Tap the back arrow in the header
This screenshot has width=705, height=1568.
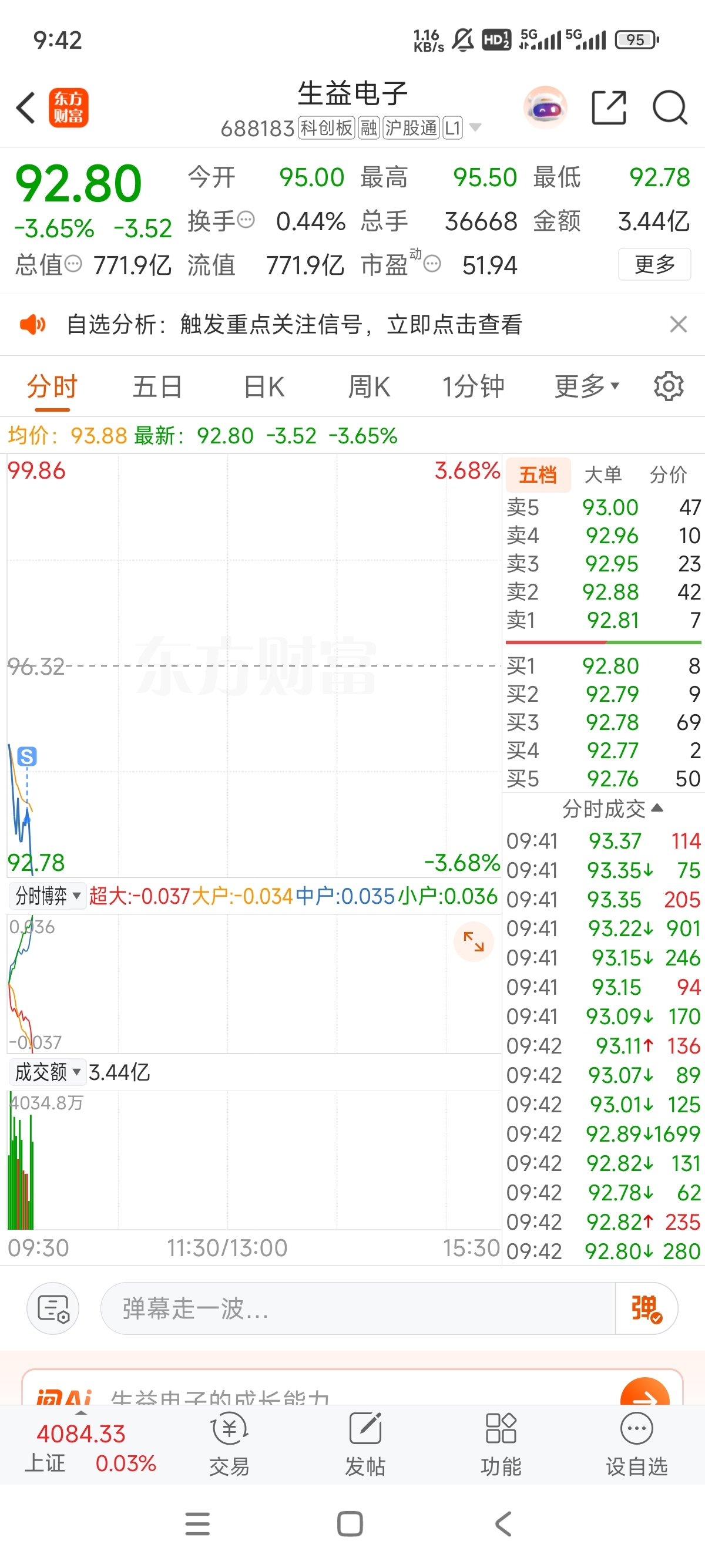coord(26,107)
